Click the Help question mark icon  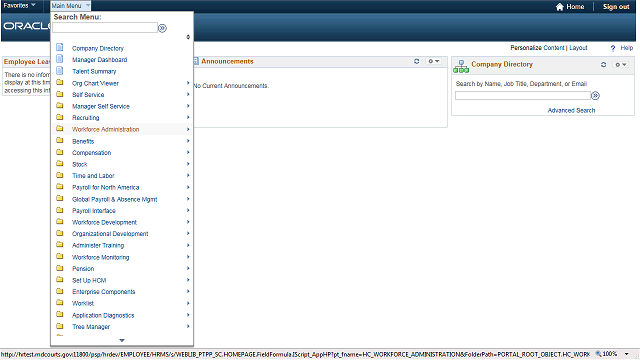[613, 48]
